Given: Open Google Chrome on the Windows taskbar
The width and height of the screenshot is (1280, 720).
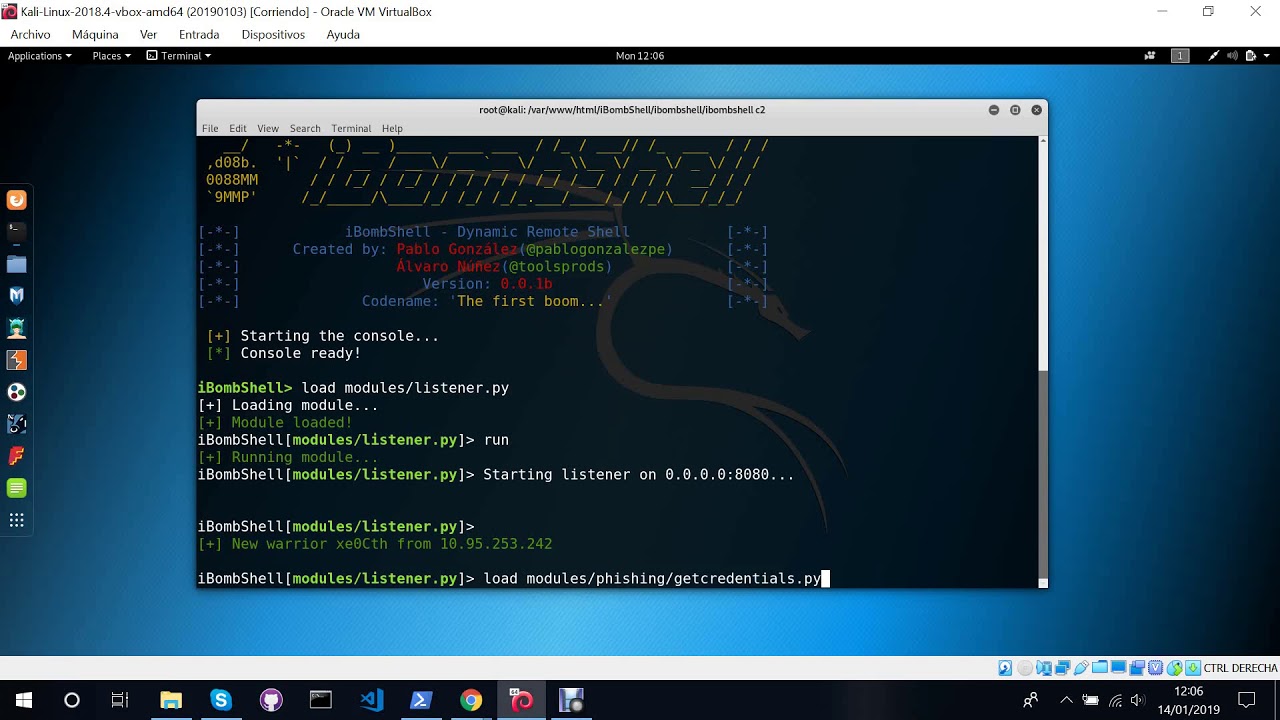Looking at the screenshot, I should [471, 700].
